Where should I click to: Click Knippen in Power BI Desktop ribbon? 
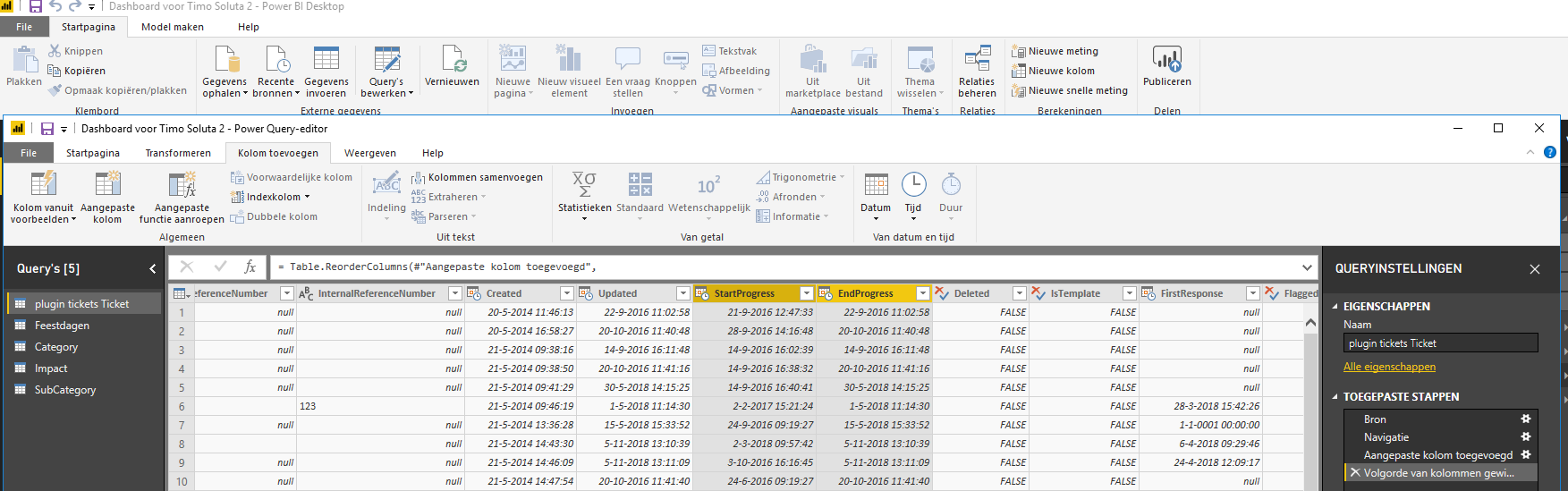tap(76, 51)
